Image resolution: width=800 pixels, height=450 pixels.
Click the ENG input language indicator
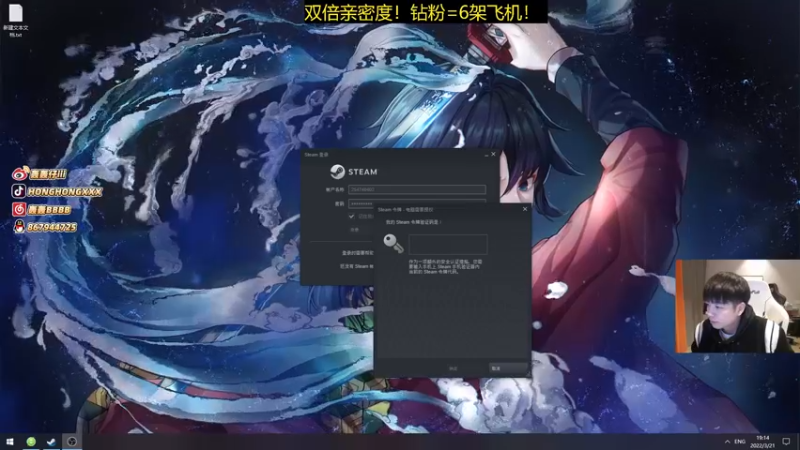point(740,442)
